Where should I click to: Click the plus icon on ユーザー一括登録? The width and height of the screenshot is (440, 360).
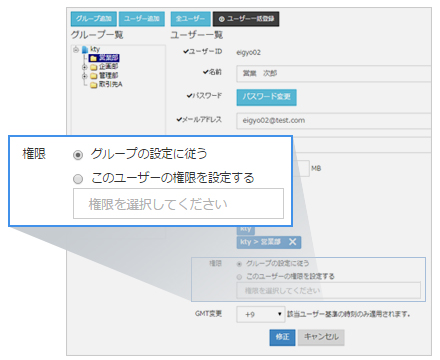point(221,19)
